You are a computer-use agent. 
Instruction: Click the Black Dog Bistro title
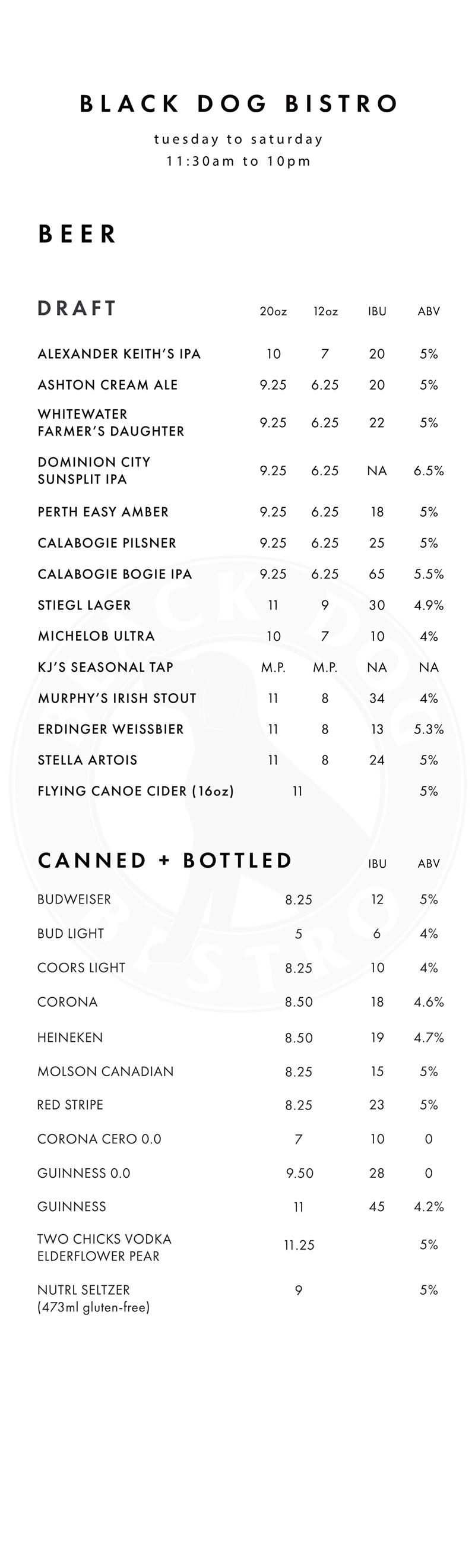pyautogui.click(x=238, y=104)
